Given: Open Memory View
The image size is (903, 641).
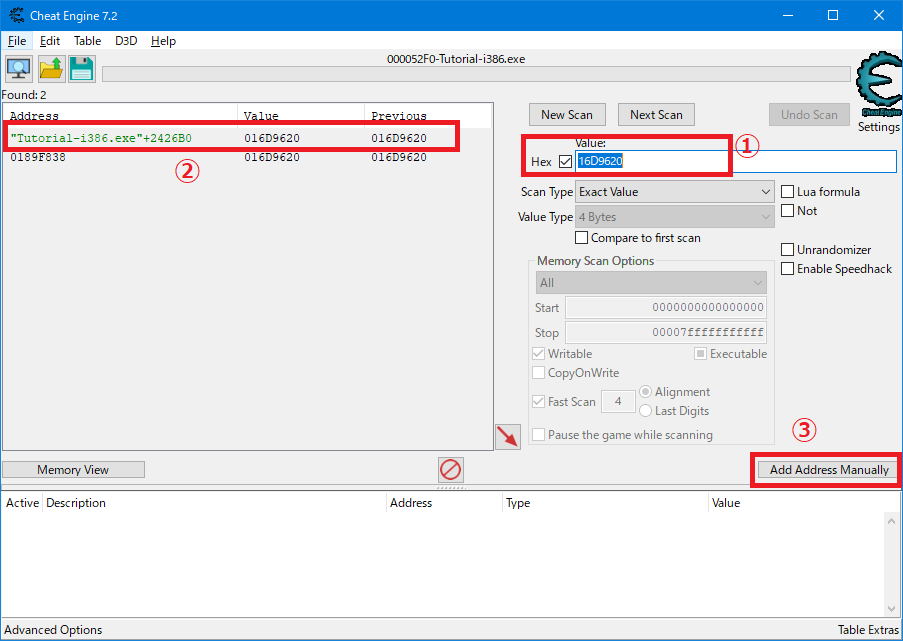Looking at the screenshot, I should click(73, 469).
